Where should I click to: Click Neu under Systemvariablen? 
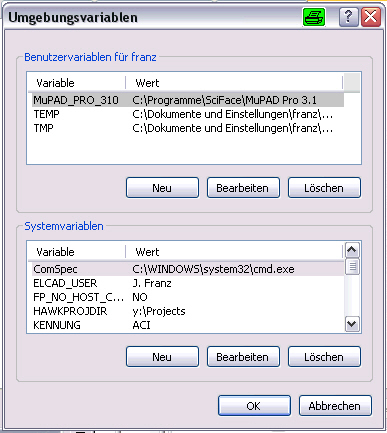162,357
